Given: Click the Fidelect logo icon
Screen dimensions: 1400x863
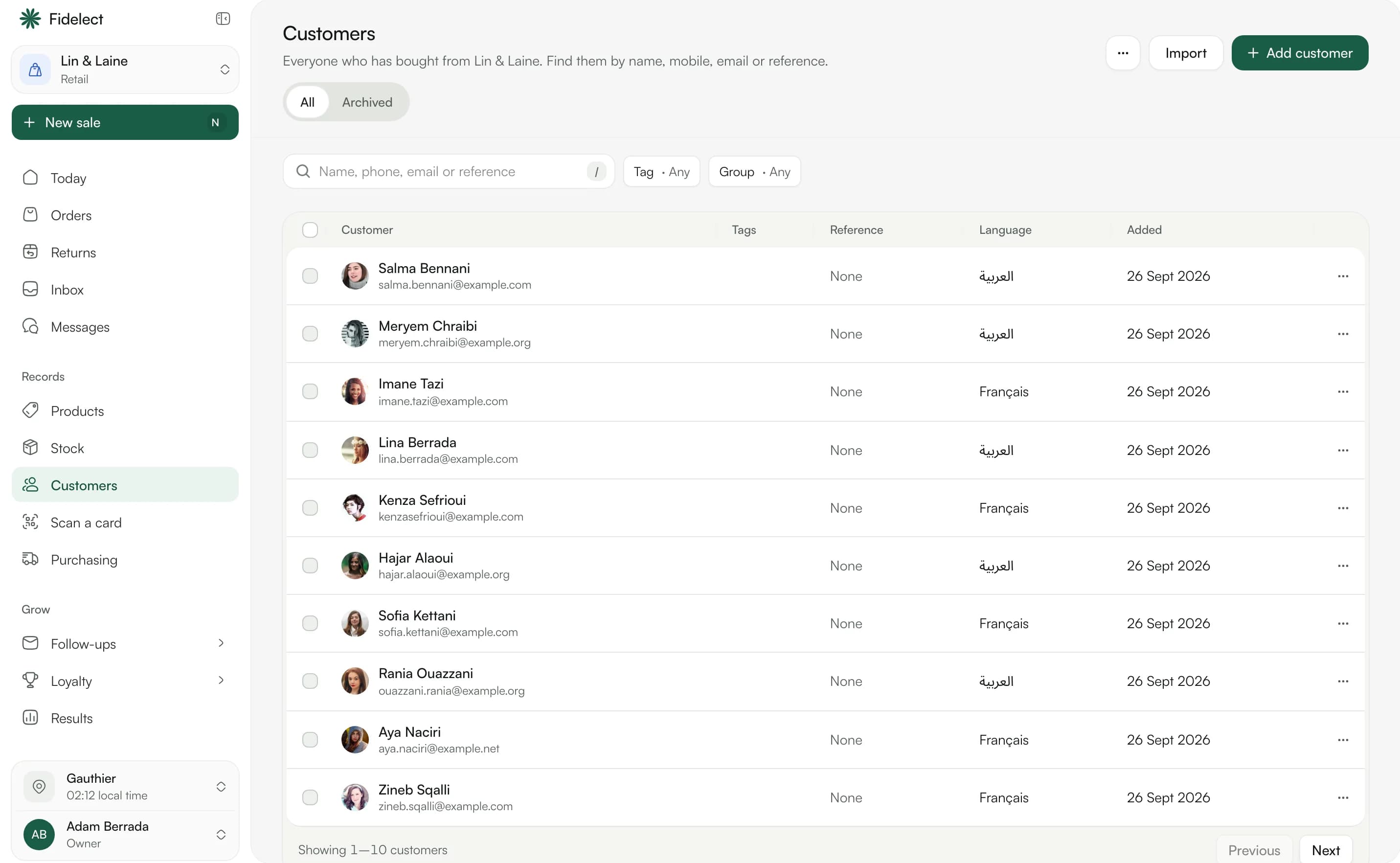Looking at the screenshot, I should tap(30, 19).
